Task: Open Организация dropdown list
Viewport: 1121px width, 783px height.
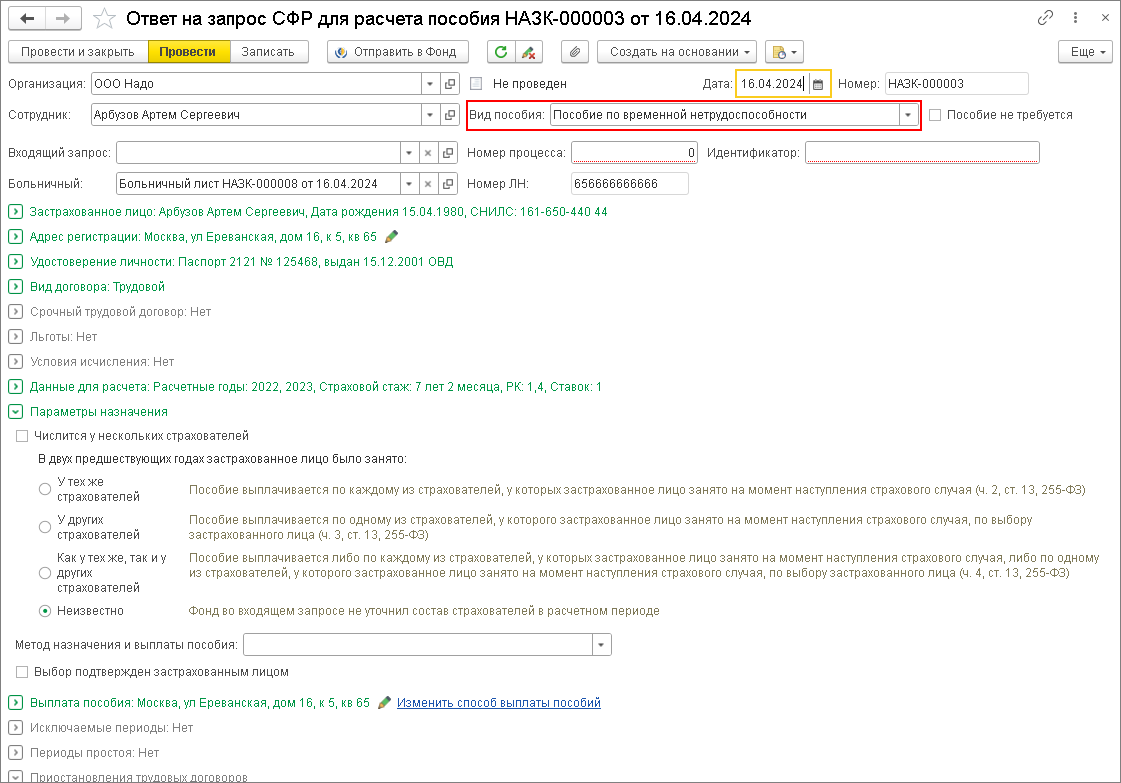Action: coord(430,84)
